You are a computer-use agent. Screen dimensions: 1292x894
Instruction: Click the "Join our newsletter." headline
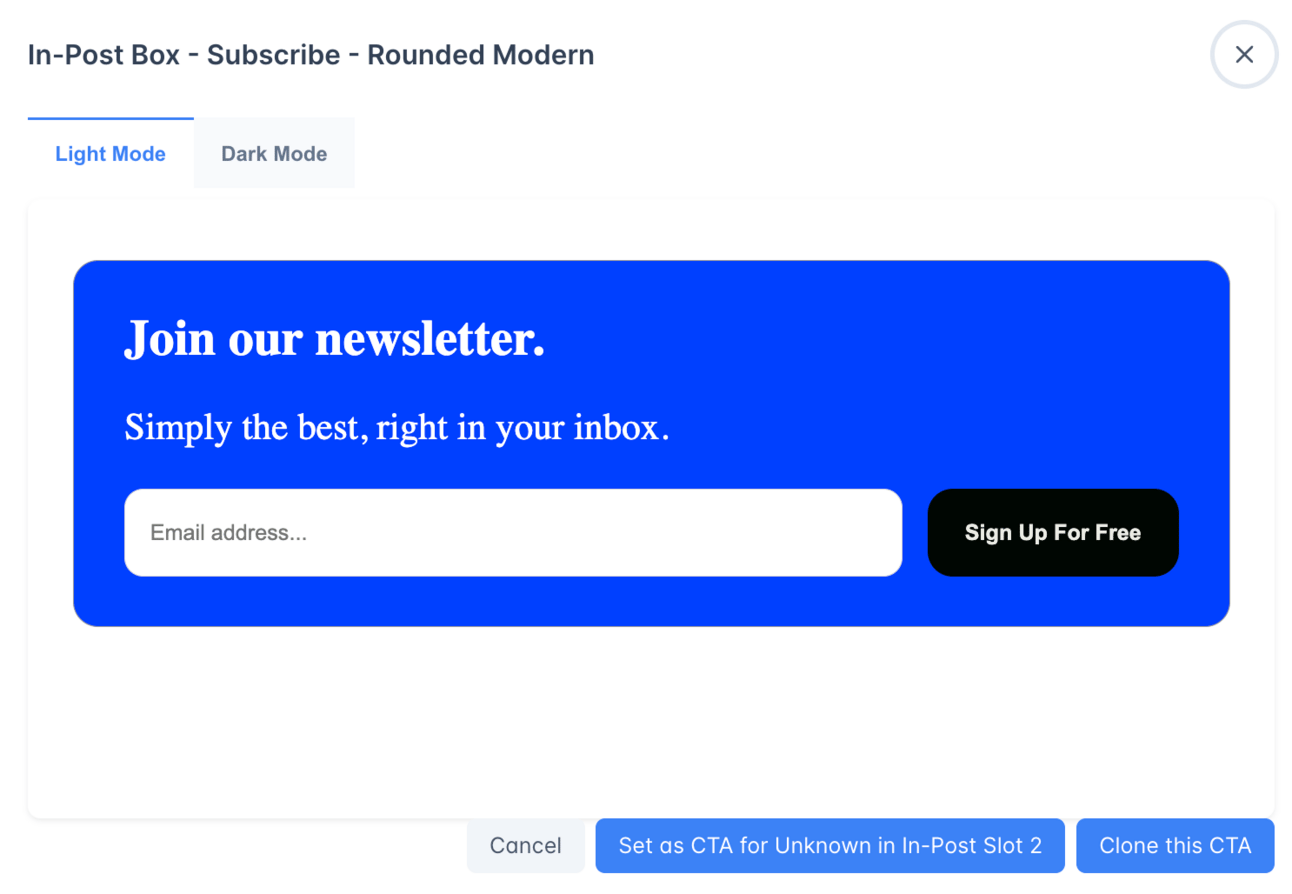click(x=334, y=339)
